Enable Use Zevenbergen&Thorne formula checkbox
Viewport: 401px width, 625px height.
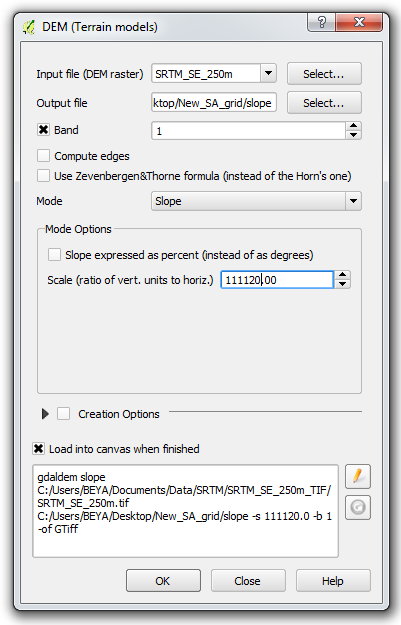click(43, 176)
